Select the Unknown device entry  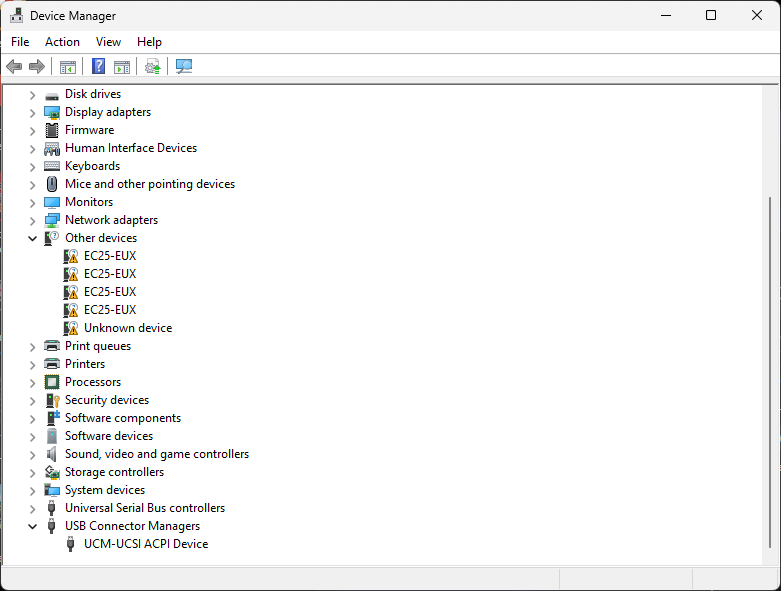click(x=128, y=328)
